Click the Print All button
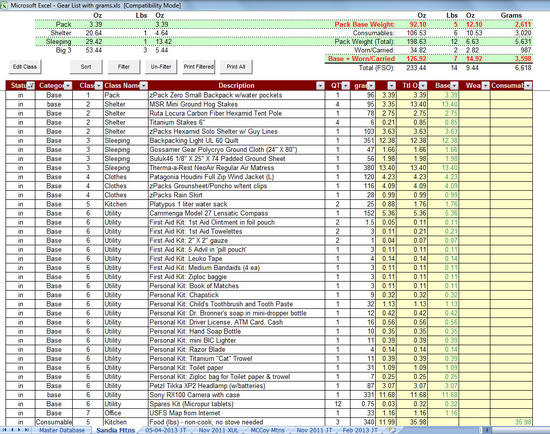 point(236,67)
